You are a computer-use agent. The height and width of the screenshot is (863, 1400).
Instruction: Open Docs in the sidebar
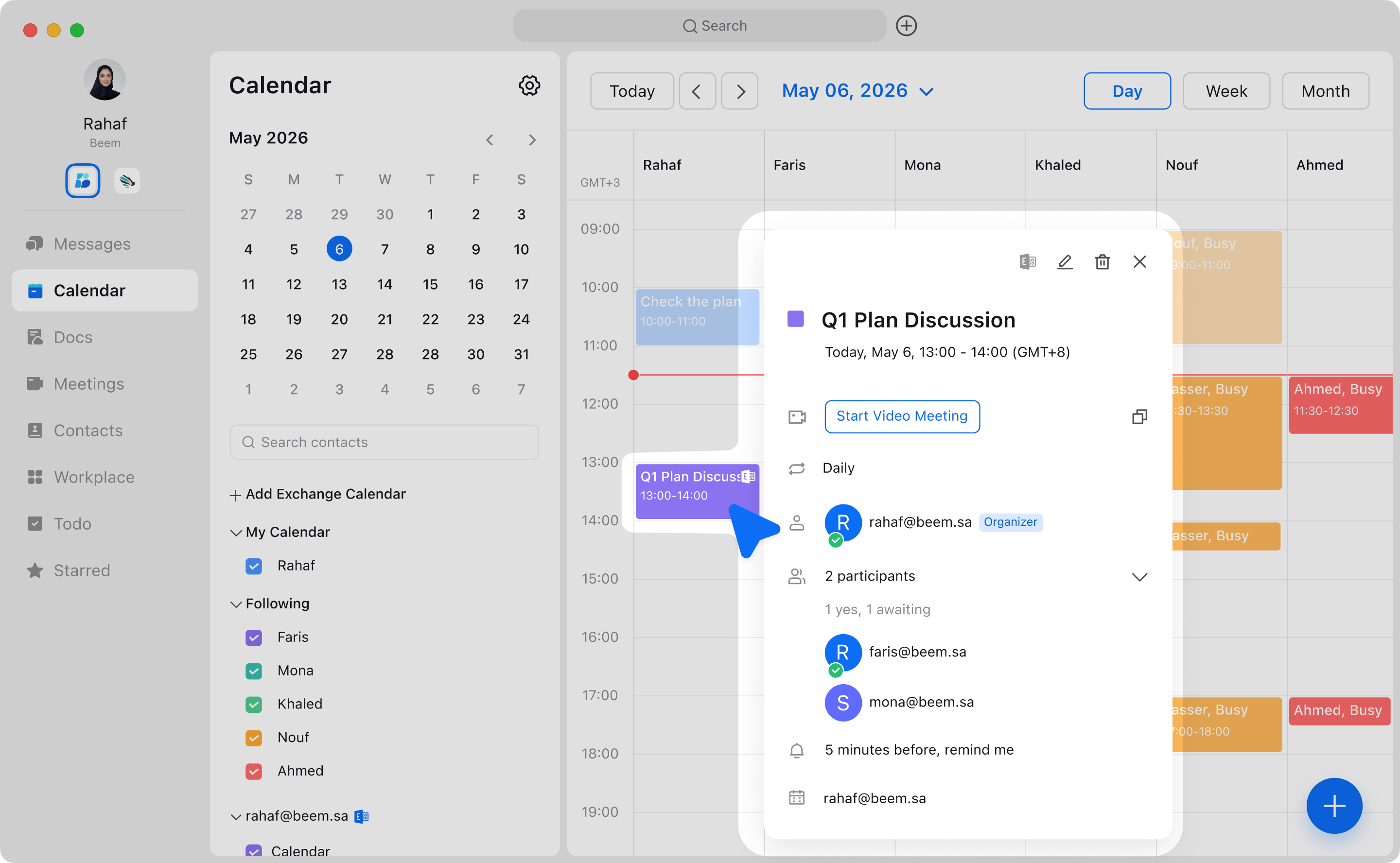(105, 337)
